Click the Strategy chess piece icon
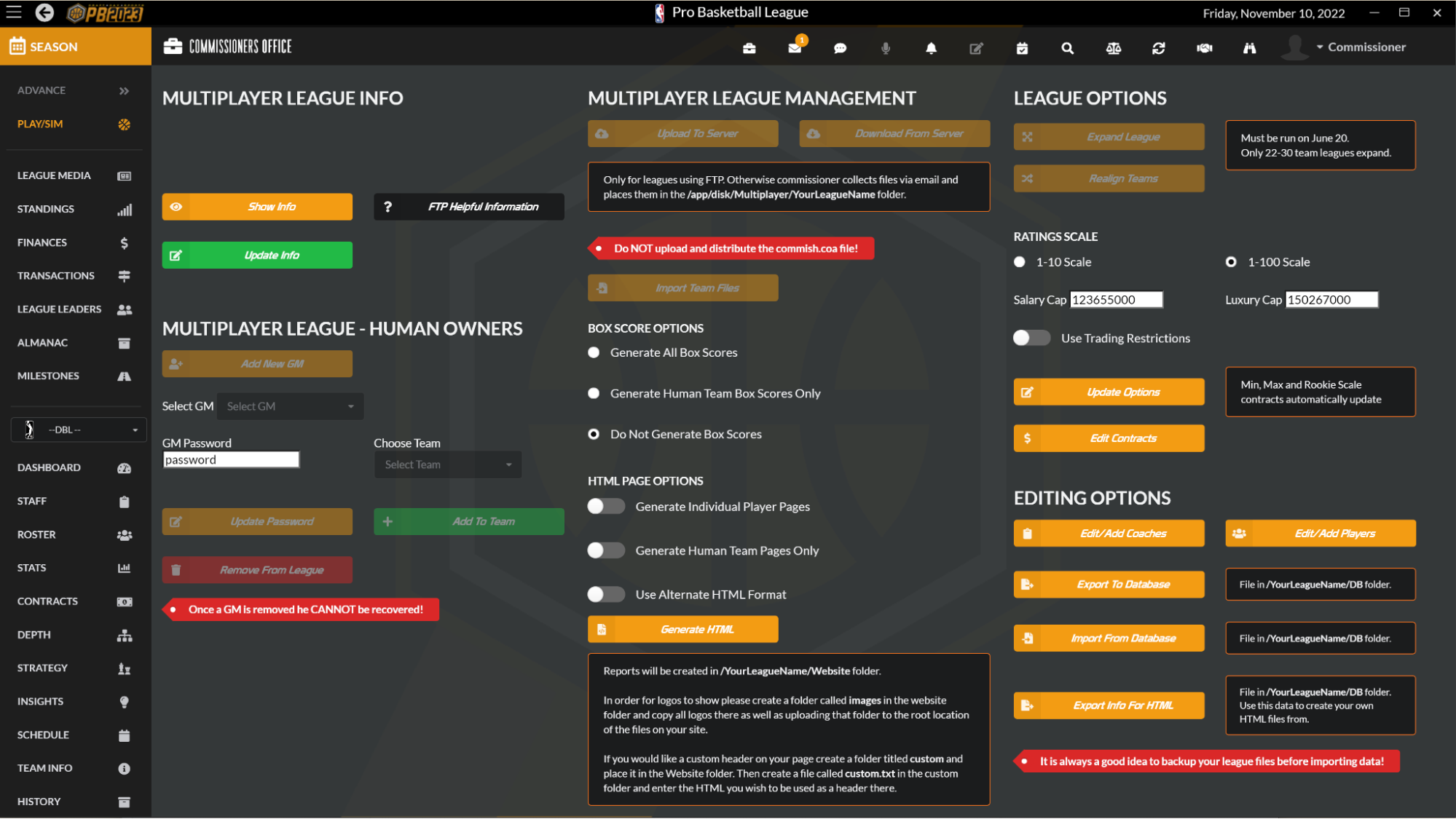This screenshot has height=819, width=1456. click(x=125, y=668)
